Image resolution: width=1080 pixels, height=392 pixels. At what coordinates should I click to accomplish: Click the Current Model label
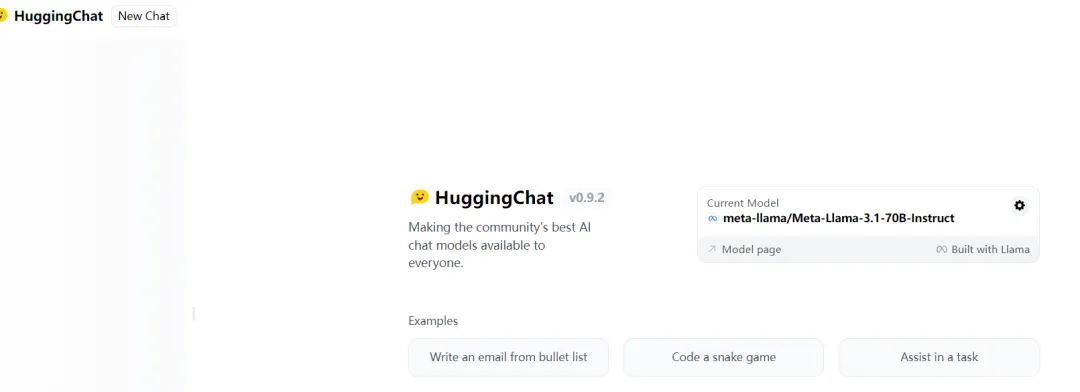(x=742, y=203)
